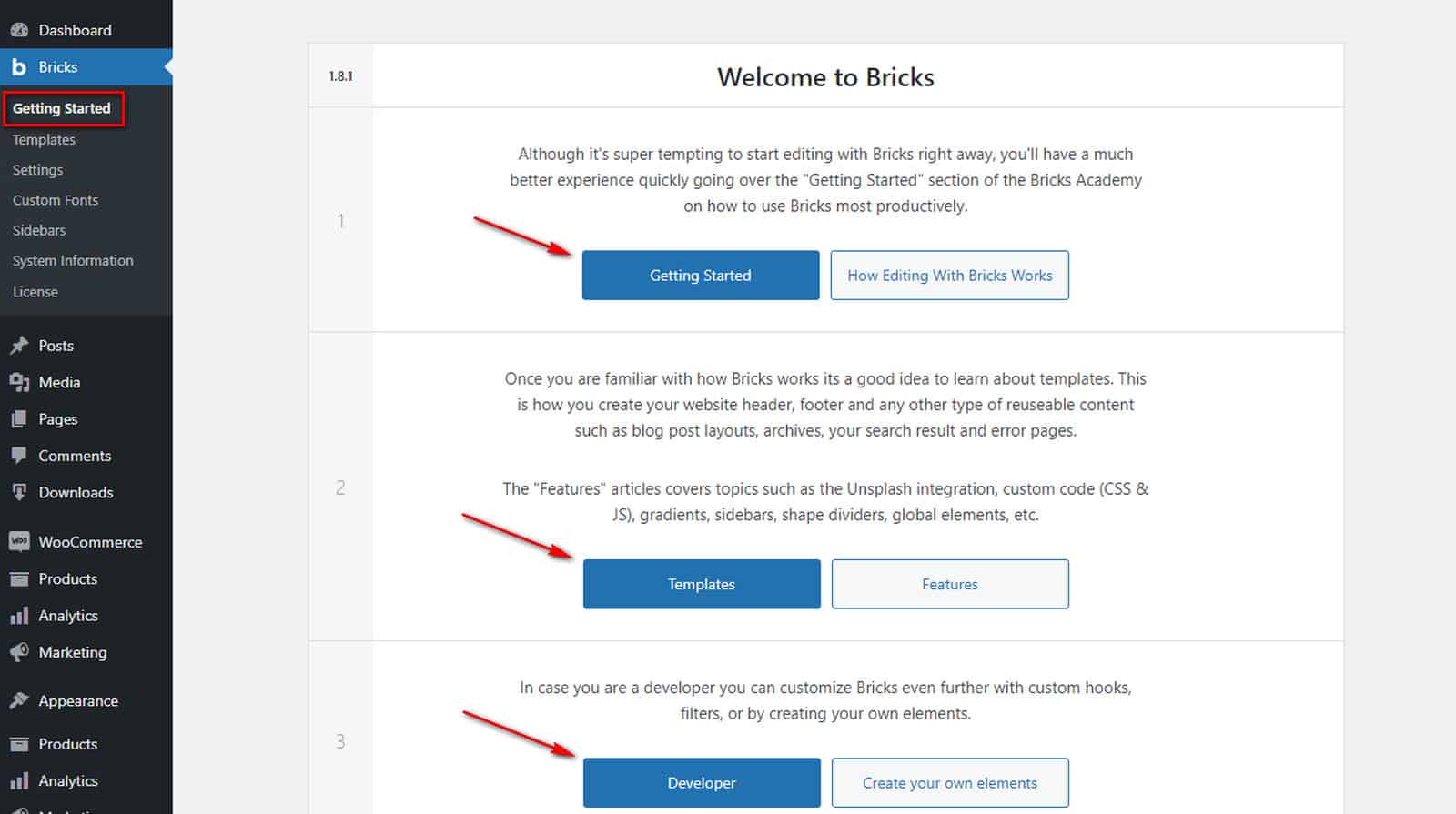
Task: Open Appearance via the paintbrush icon
Action: pyautogui.click(x=19, y=701)
